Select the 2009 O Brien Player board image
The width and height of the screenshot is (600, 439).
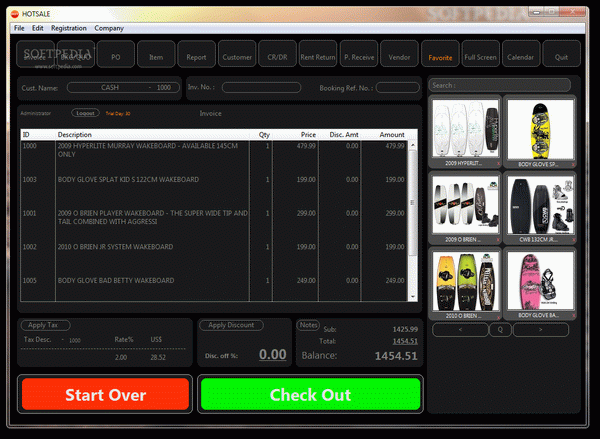465,204
